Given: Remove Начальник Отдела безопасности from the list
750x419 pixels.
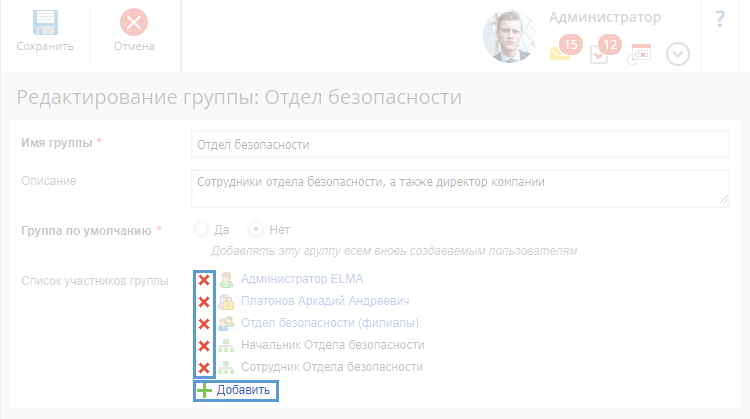Looking at the screenshot, I should click(204, 346).
